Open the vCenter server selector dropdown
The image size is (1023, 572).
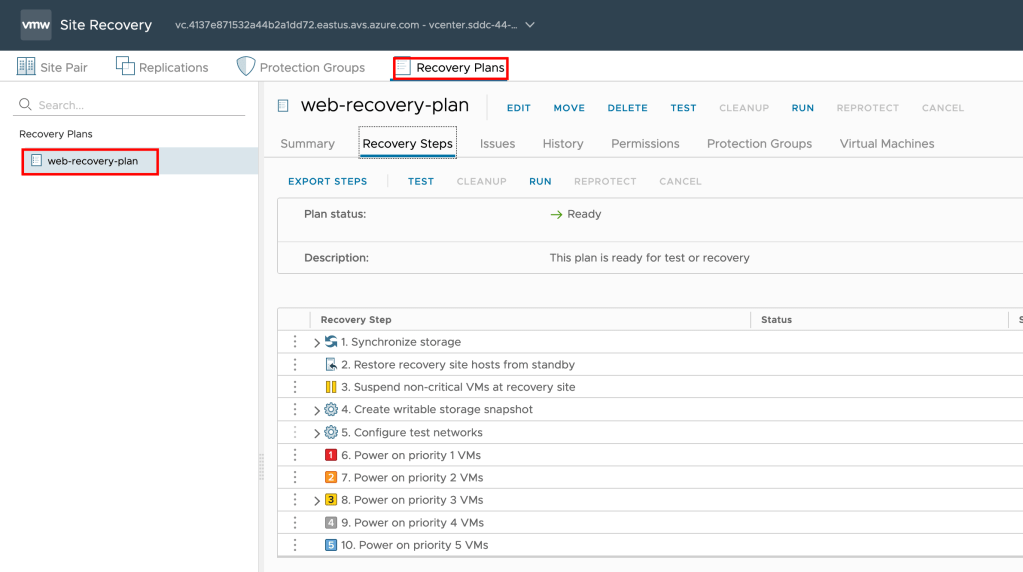click(530, 25)
